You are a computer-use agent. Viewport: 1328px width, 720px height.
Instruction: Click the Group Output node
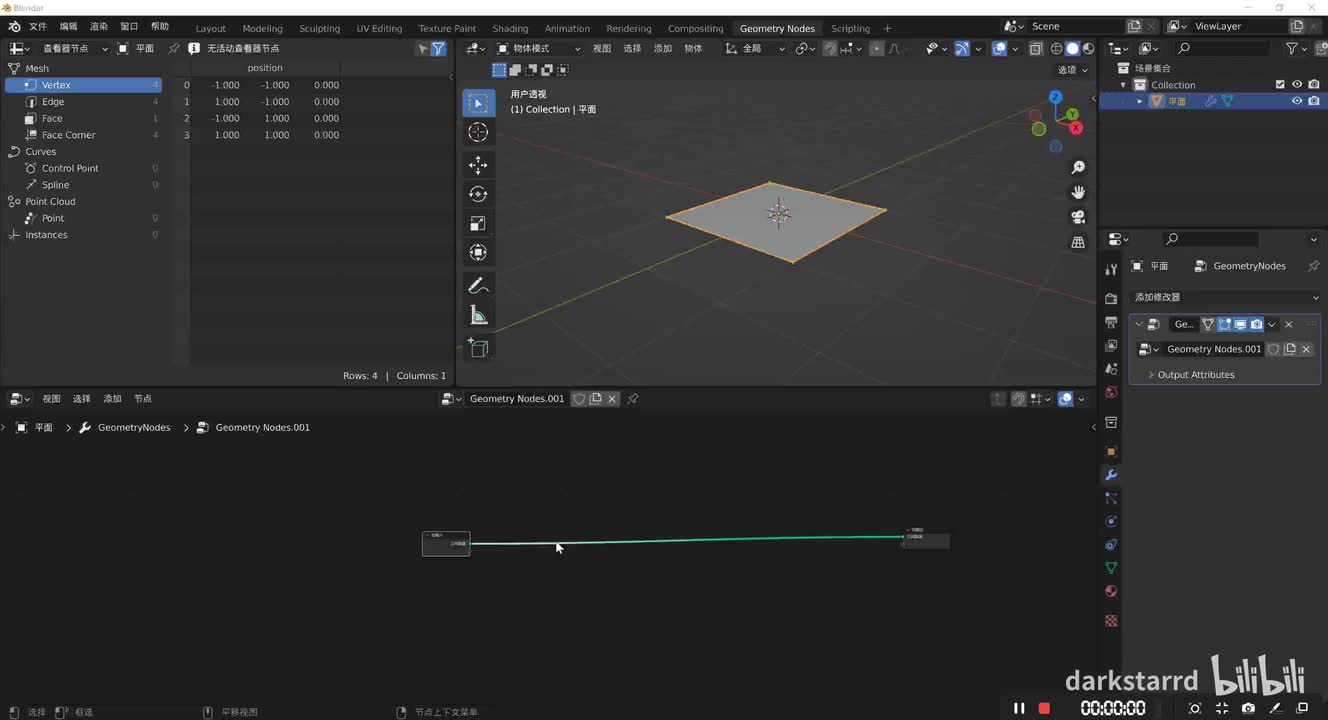pos(927,538)
